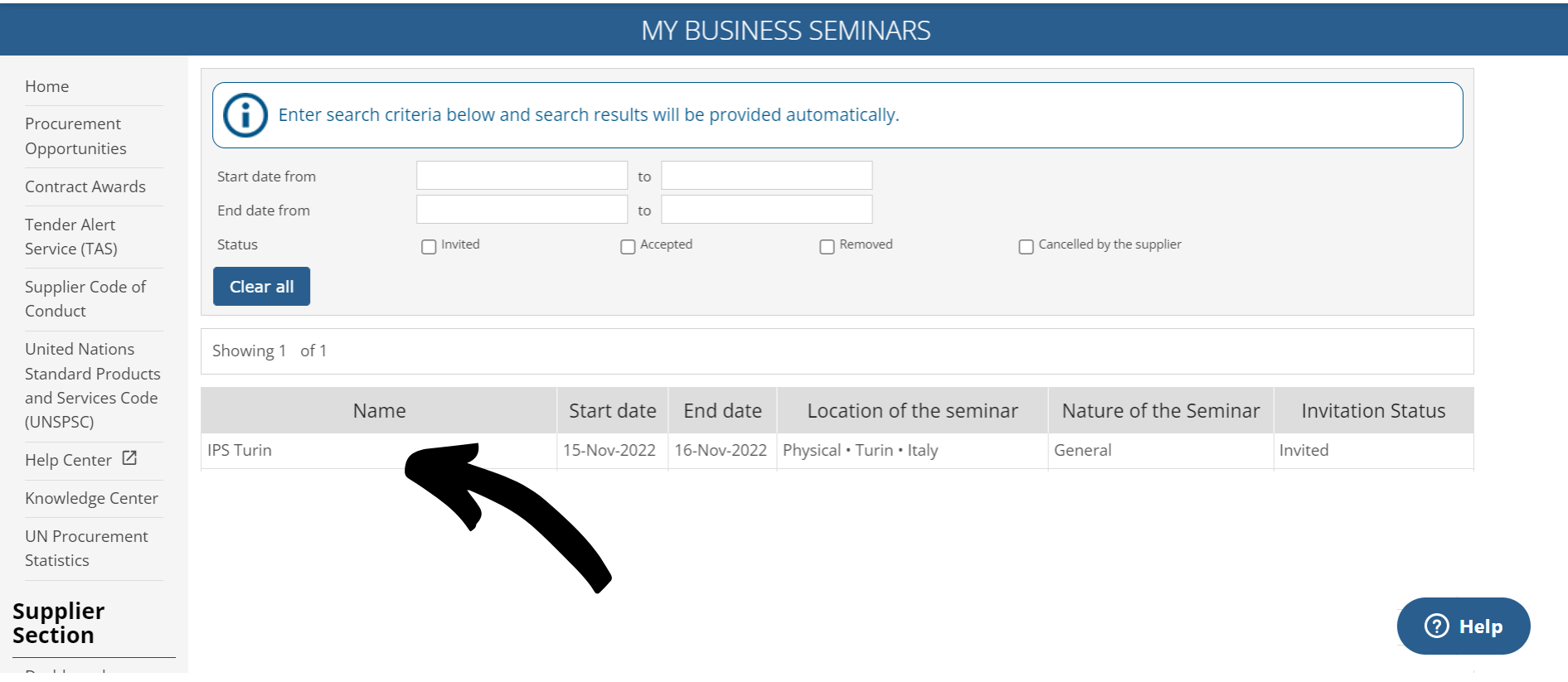Click the question mark Help icon
This screenshot has width=1568, height=682.
point(1436,626)
